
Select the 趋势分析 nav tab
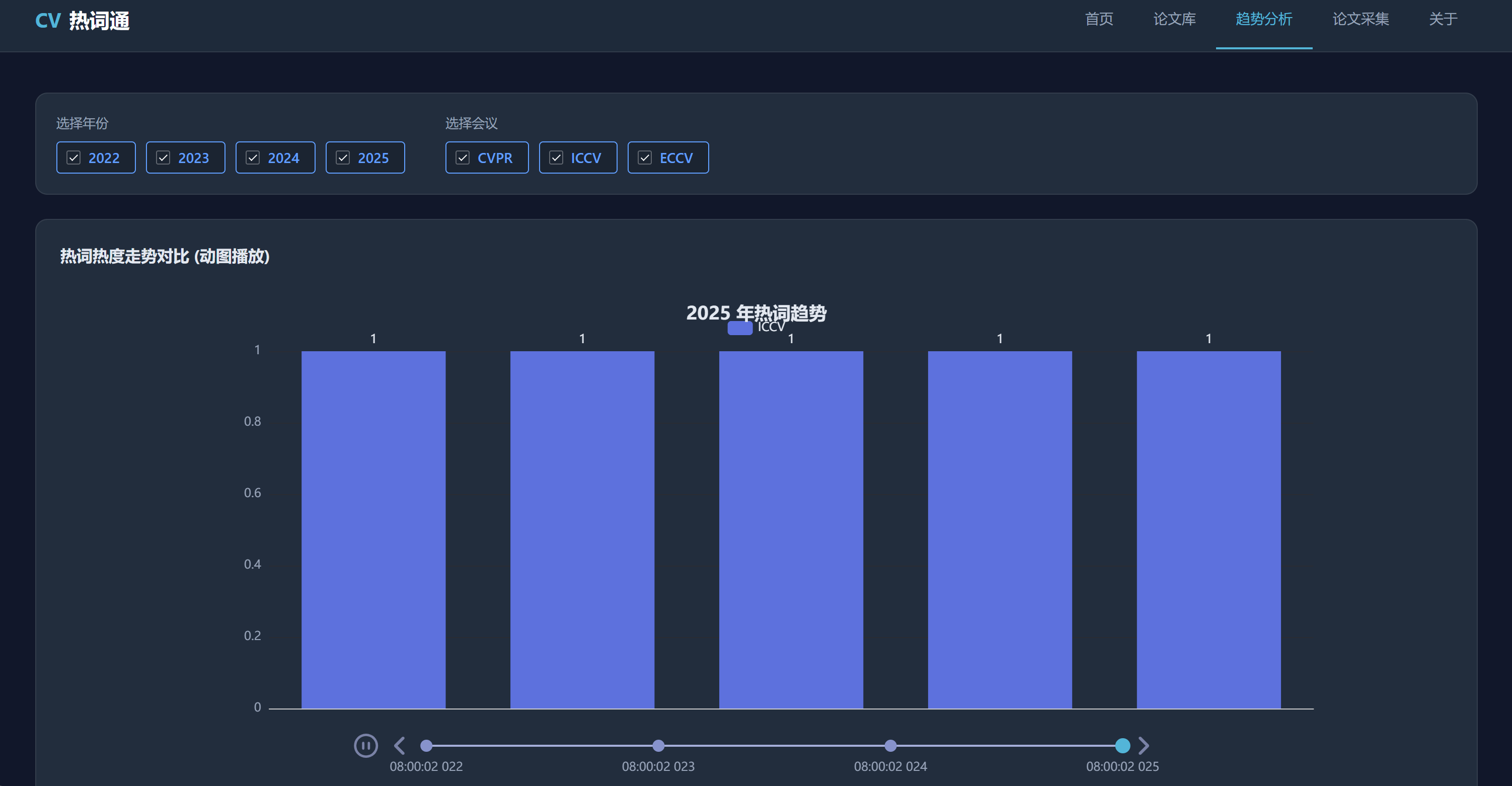point(1264,19)
